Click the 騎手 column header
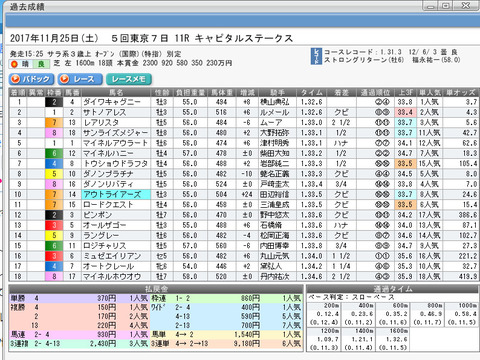Screen dimensions: 480x360 (x=277, y=92)
